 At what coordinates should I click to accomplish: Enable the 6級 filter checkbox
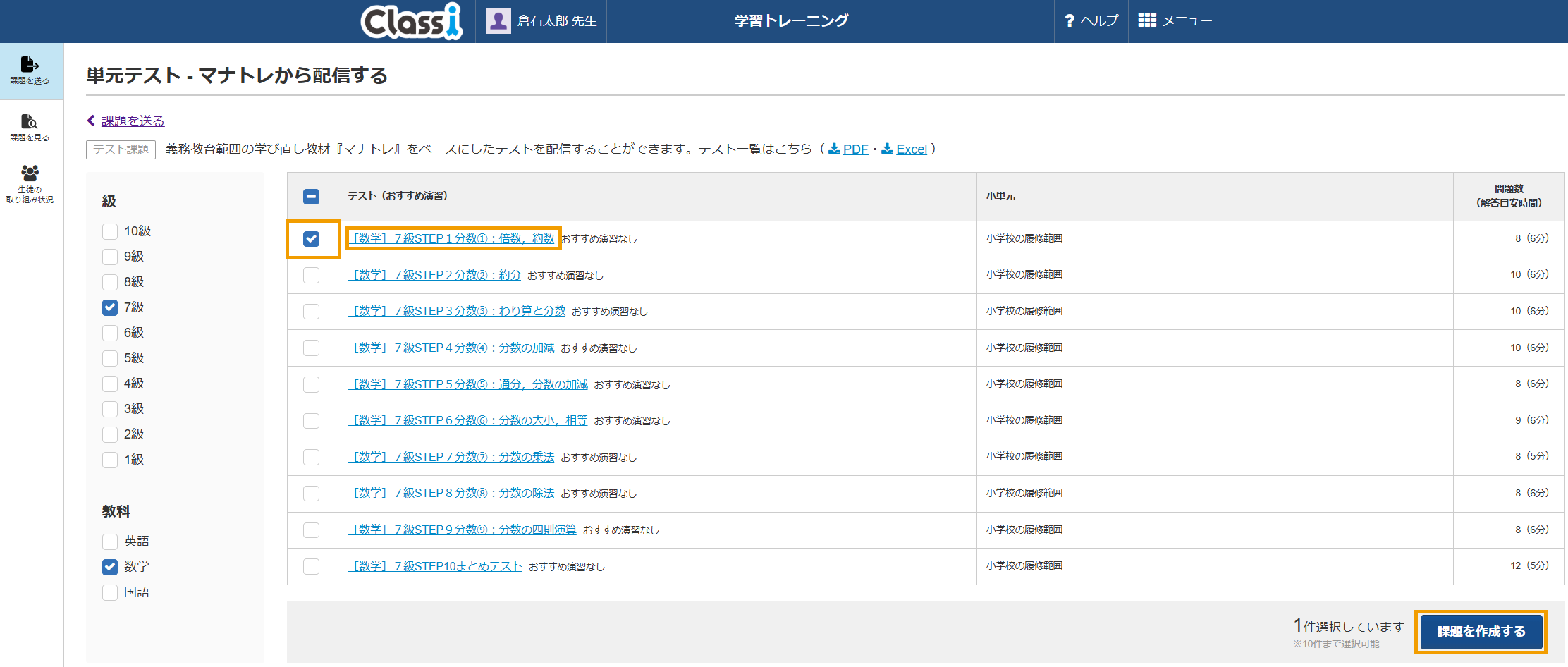point(110,333)
